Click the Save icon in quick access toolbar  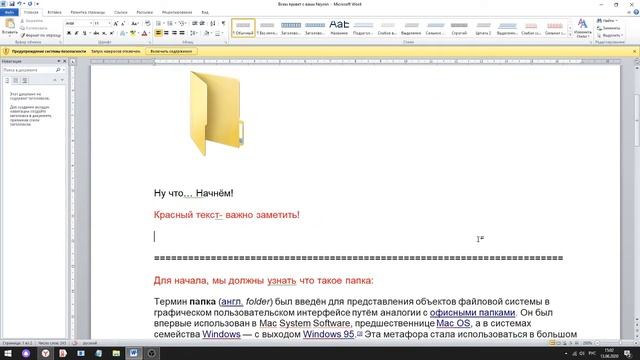tap(12, 4)
